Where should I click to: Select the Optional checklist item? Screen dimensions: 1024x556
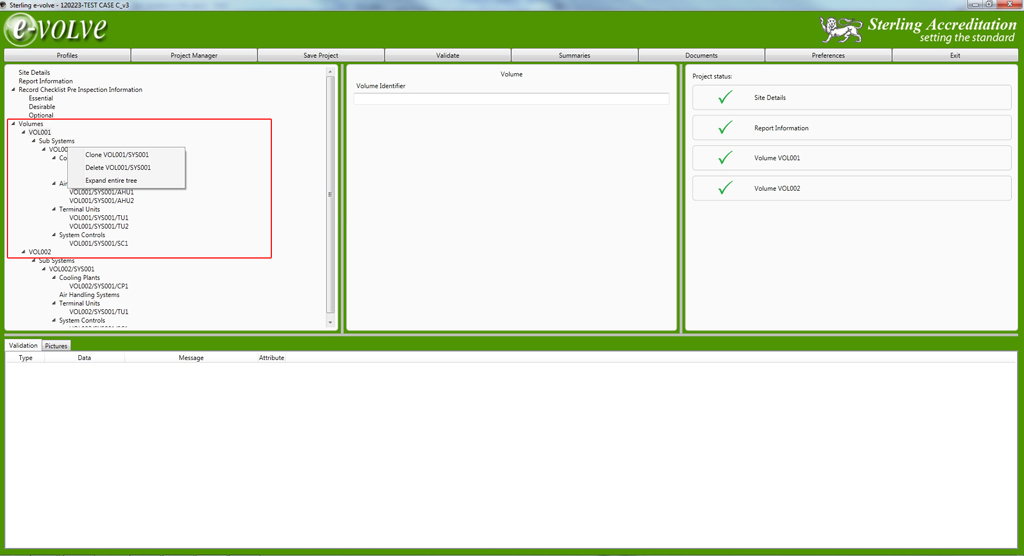point(40,115)
